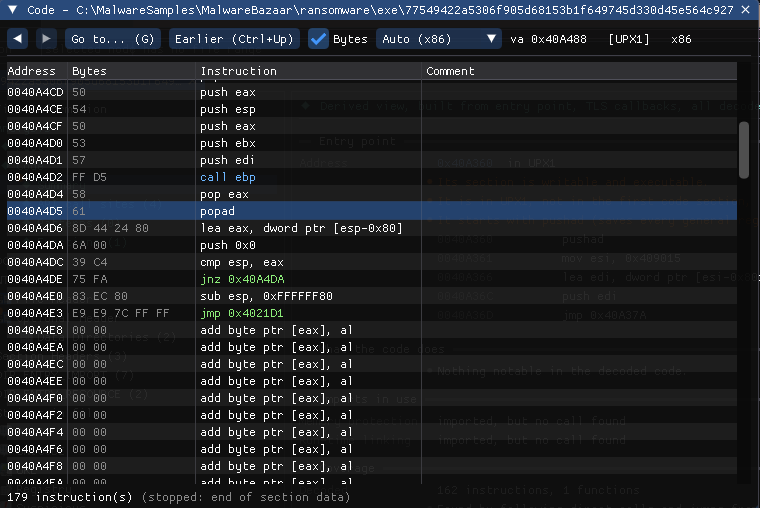Click the va 0x40A488 address label

tap(548, 39)
